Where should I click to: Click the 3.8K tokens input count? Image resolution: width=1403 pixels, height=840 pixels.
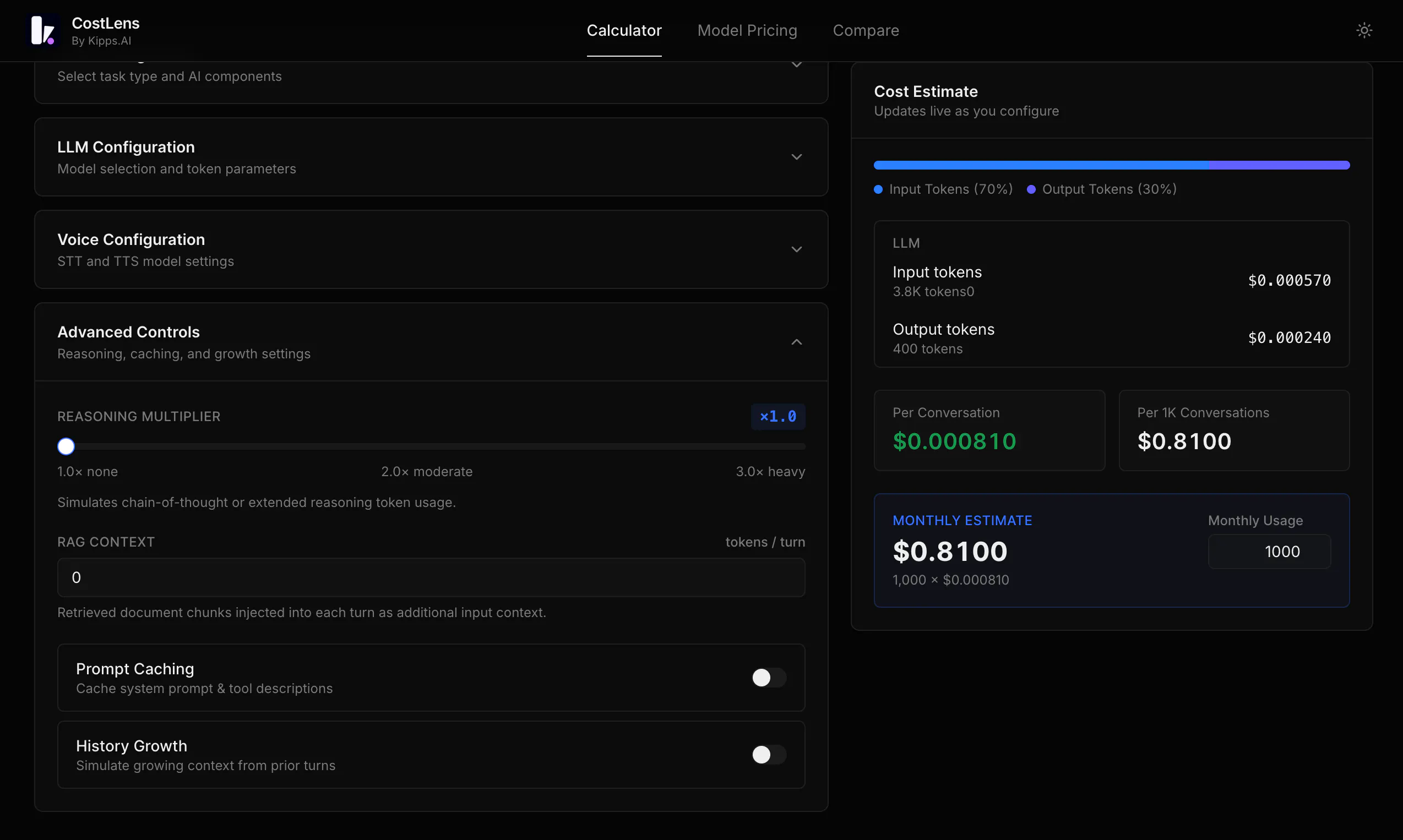pyautogui.click(x=933, y=292)
